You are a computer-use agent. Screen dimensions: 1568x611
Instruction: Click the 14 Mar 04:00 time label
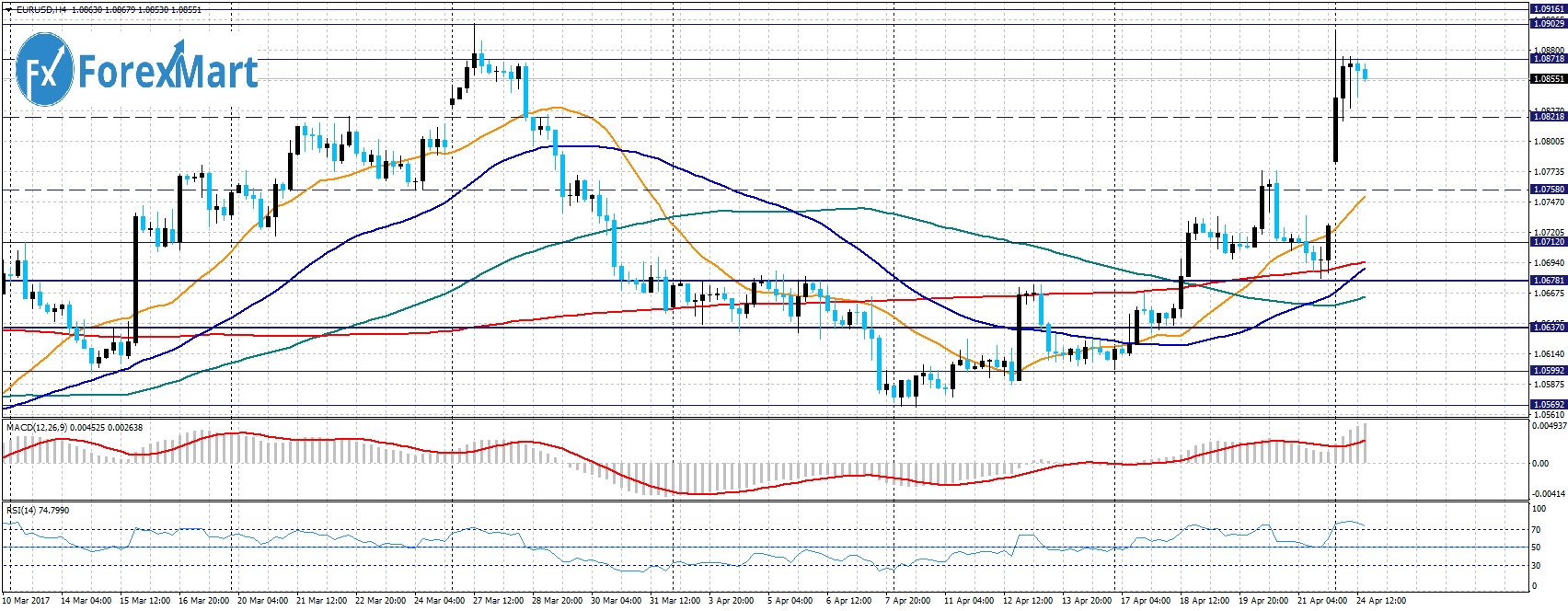(86, 601)
